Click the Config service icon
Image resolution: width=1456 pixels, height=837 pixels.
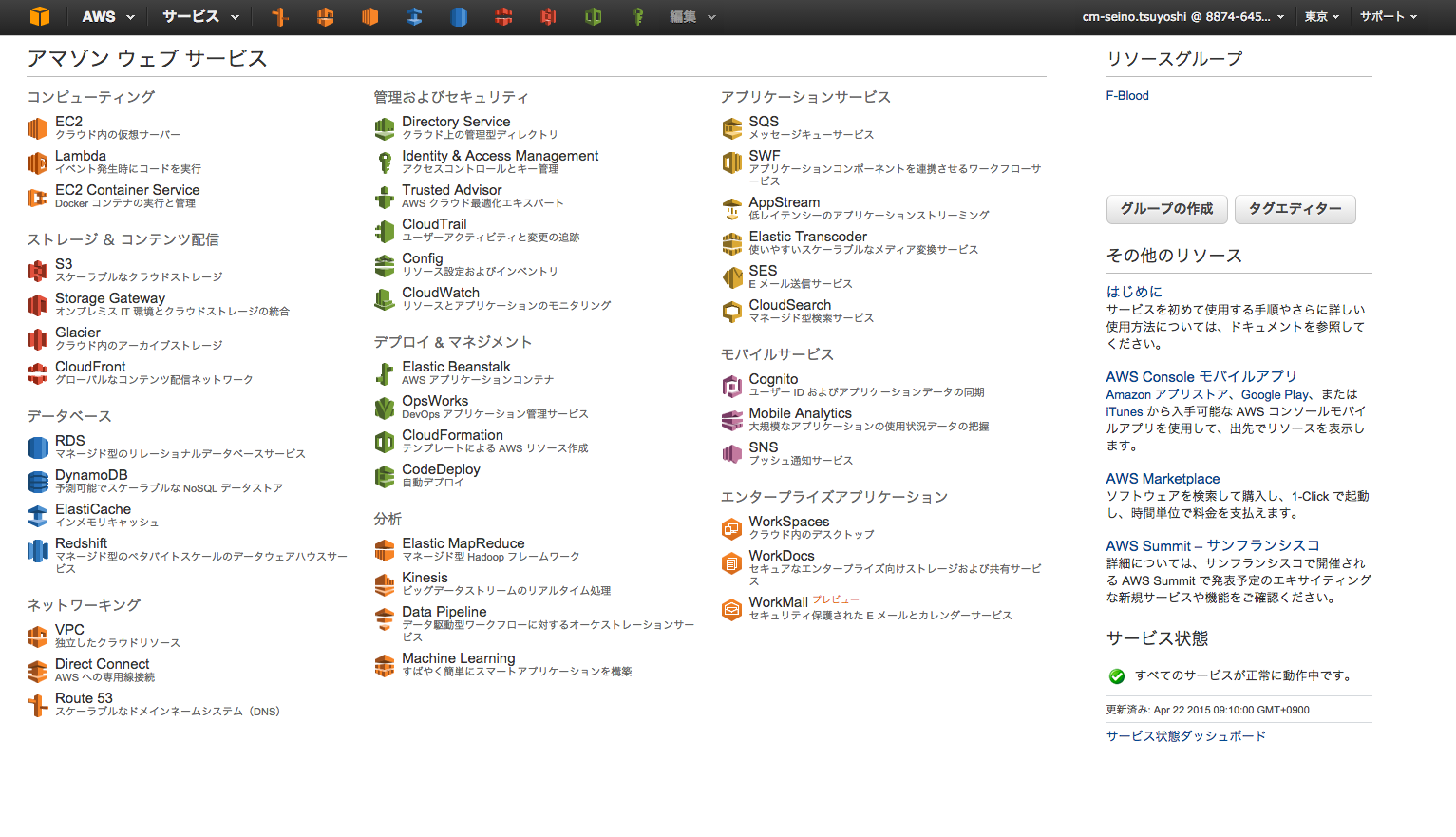point(385,265)
